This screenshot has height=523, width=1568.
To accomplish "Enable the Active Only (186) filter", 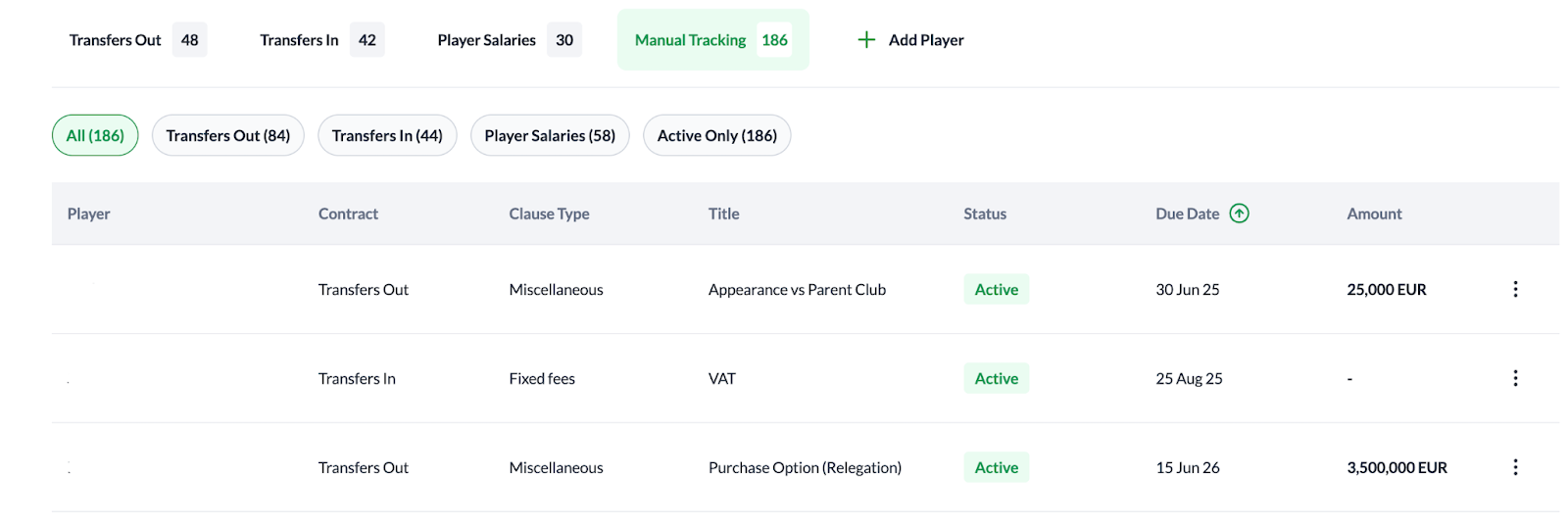I will (x=716, y=136).
